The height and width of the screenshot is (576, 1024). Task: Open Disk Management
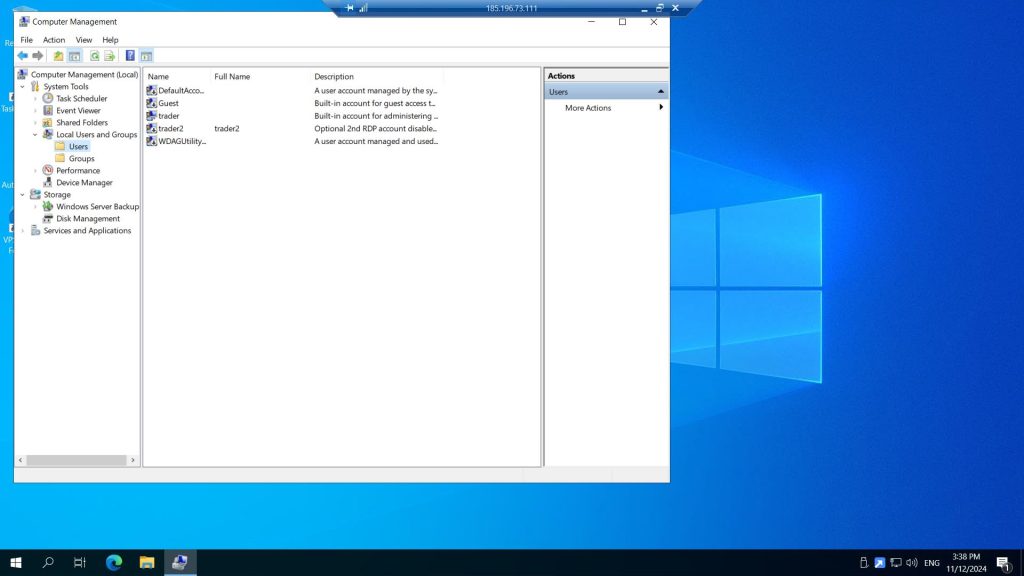(87, 219)
